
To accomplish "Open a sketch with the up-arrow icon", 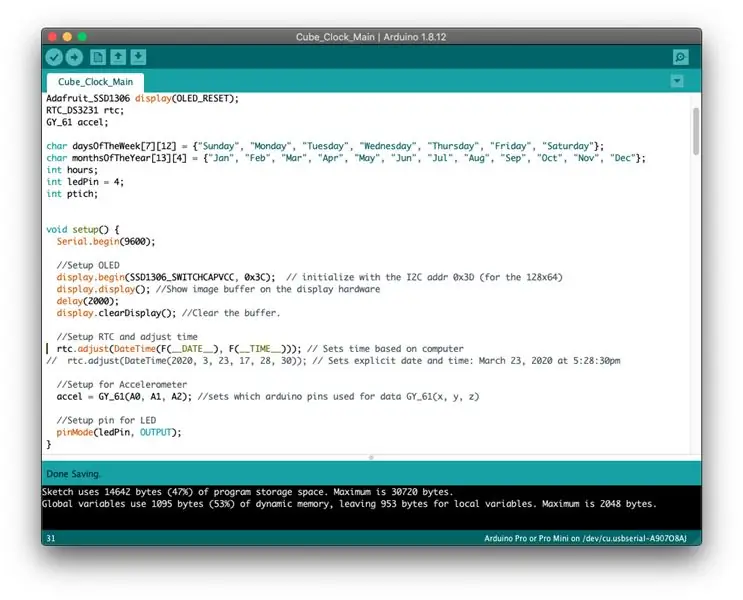I will [x=118, y=57].
